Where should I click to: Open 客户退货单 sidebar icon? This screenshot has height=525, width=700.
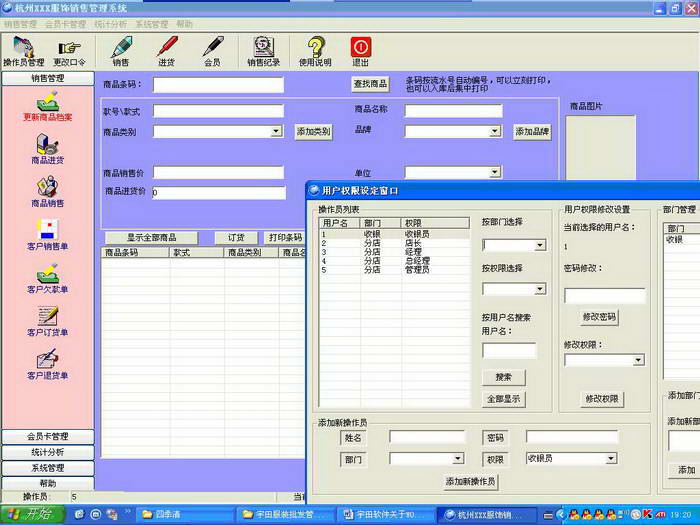tap(48, 364)
